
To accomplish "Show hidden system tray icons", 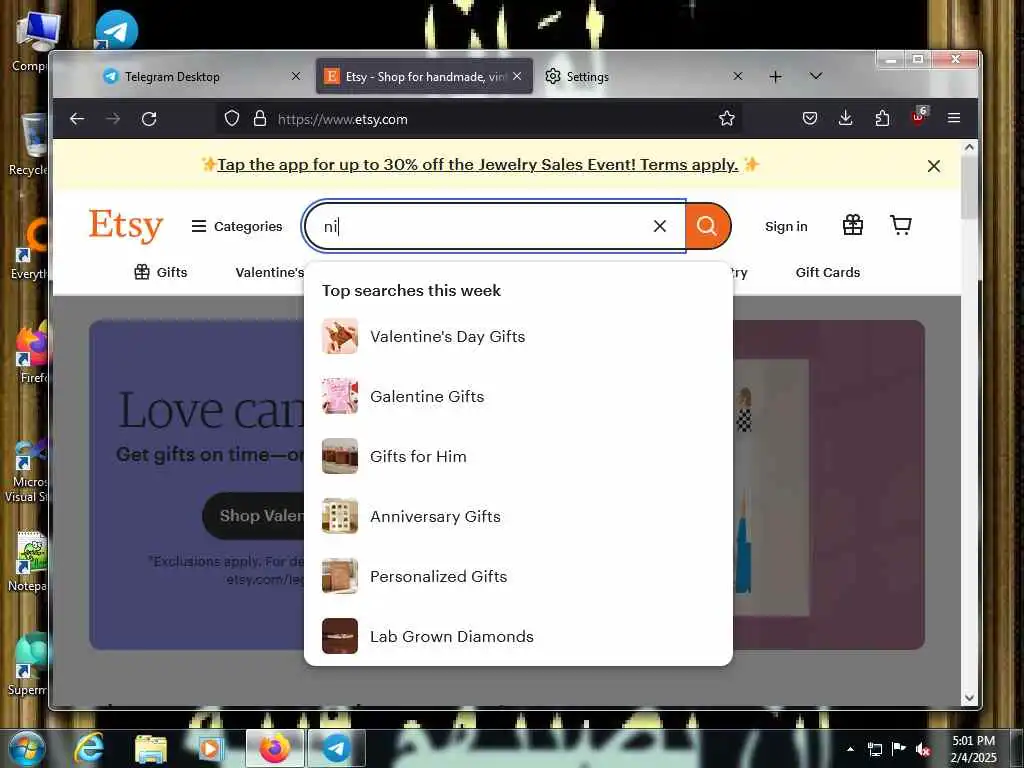I will (850, 749).
